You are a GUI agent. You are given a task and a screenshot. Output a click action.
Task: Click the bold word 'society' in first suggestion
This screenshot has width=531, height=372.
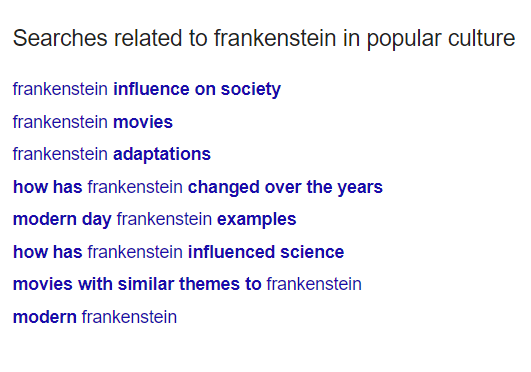(251, 89)
